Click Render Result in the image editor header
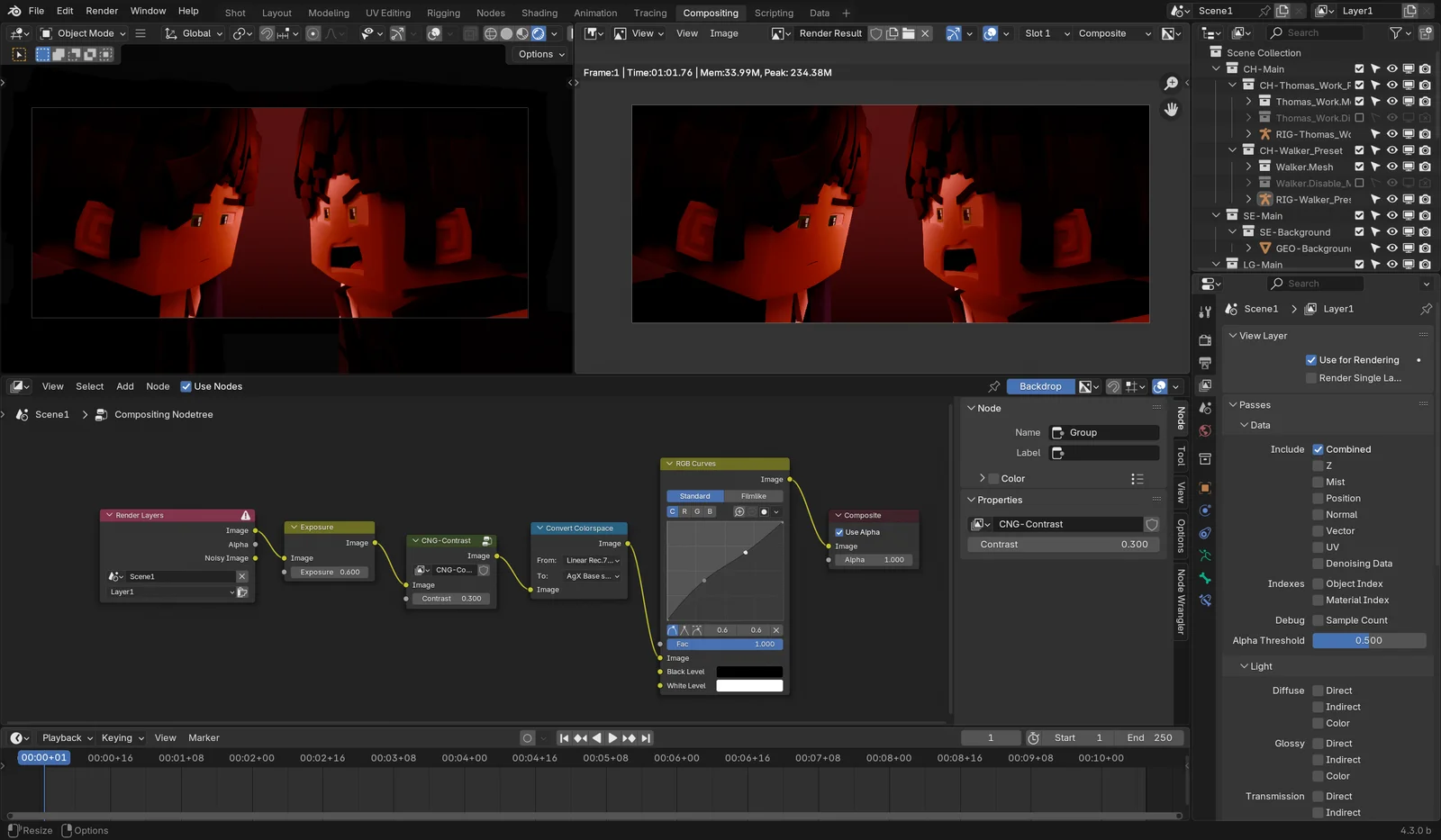Screen dimensions: 1441x840 (x=829, y=33)
